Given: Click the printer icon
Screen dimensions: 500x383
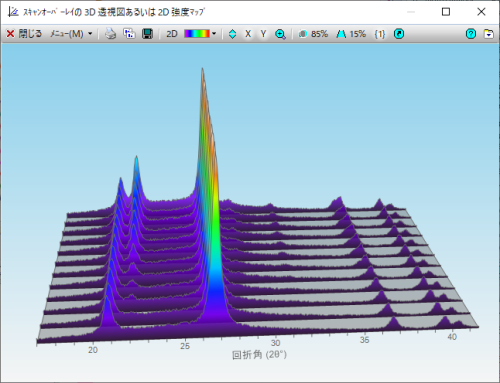Looking at the screenshot, I should (x=110, y=34).
